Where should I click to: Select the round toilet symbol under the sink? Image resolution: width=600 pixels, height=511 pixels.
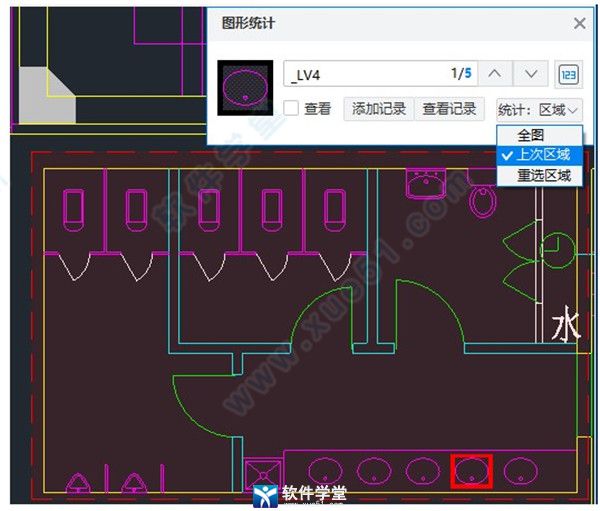[x=482, y=203]
